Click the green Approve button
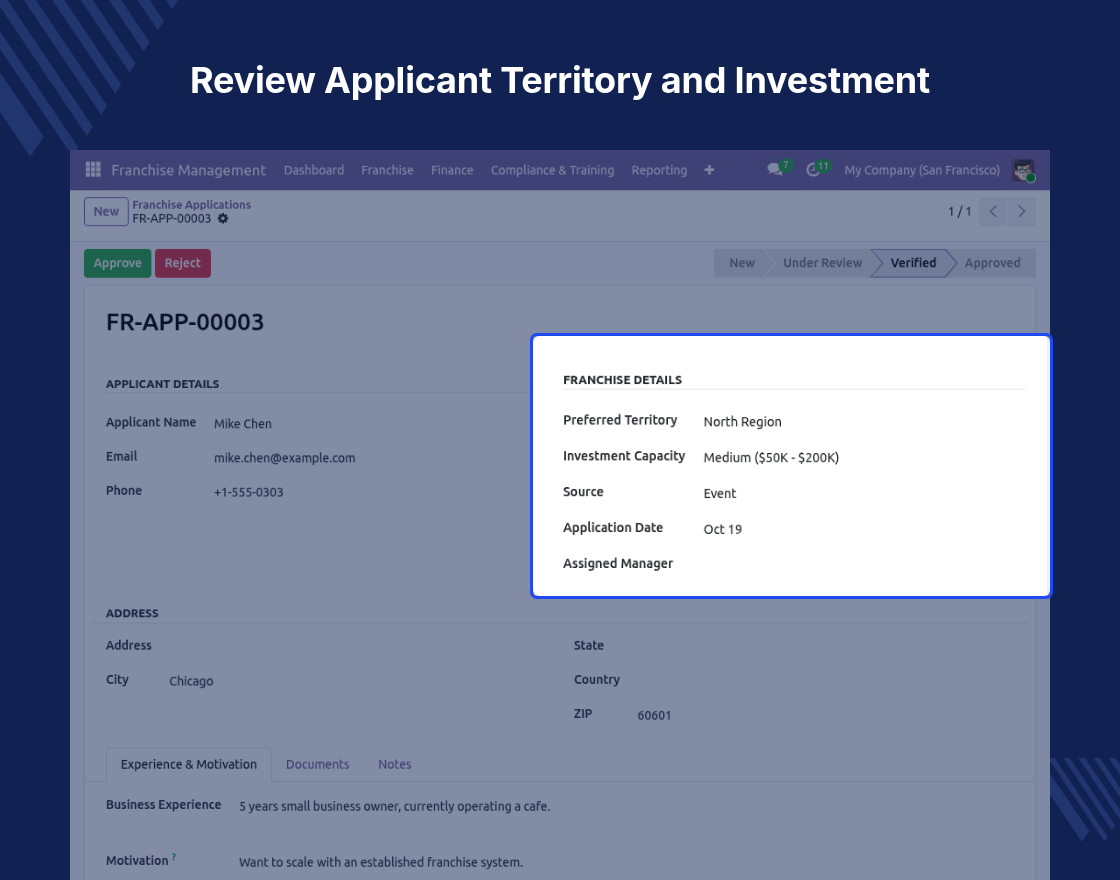 [x=117, y=263]
